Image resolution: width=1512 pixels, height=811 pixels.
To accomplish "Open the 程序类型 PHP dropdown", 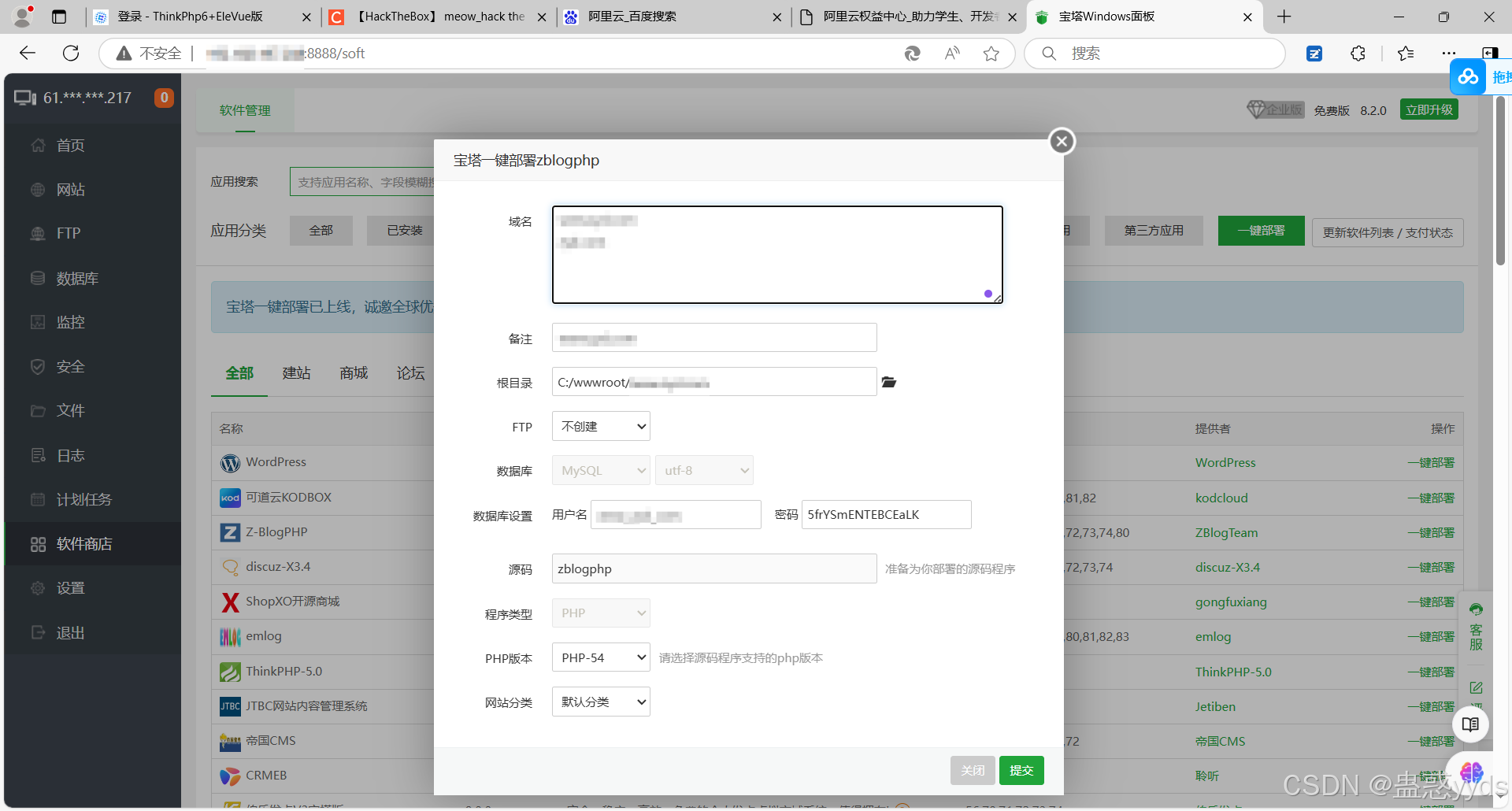I will coord(601,613).
